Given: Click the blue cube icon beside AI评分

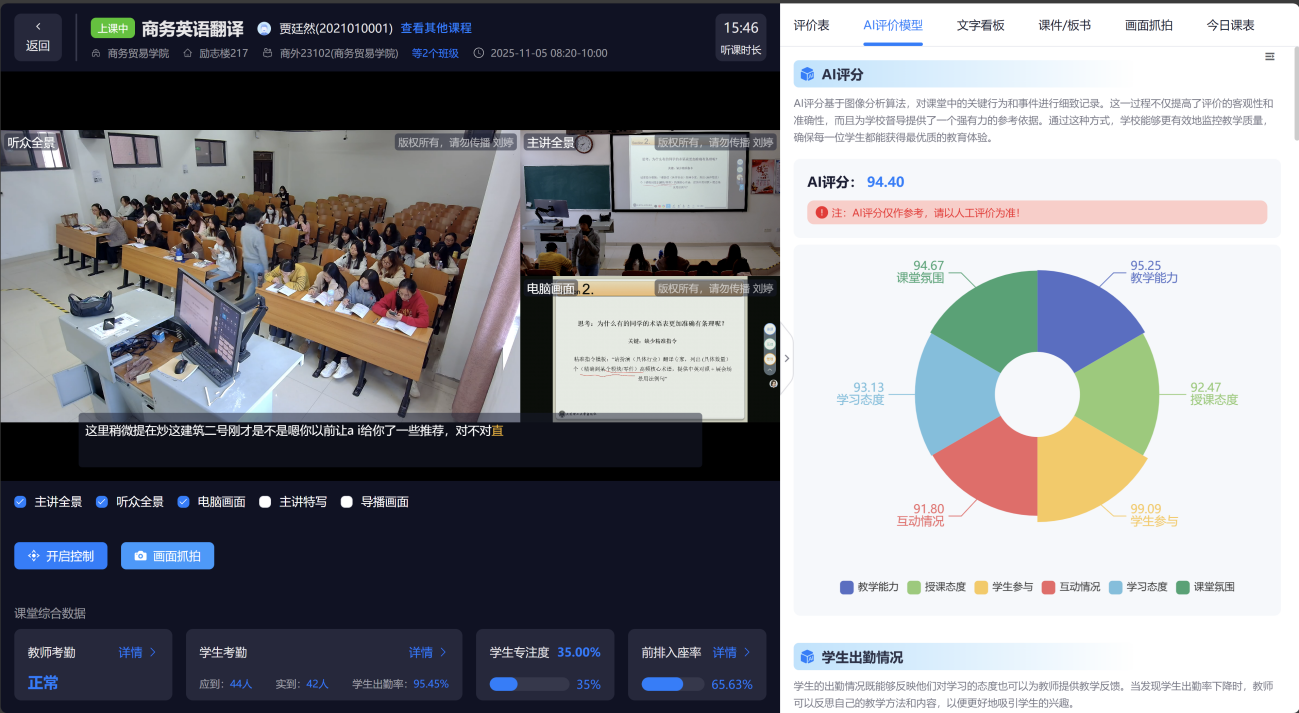Looking at the screenshot, I should [x=806, y=73].
